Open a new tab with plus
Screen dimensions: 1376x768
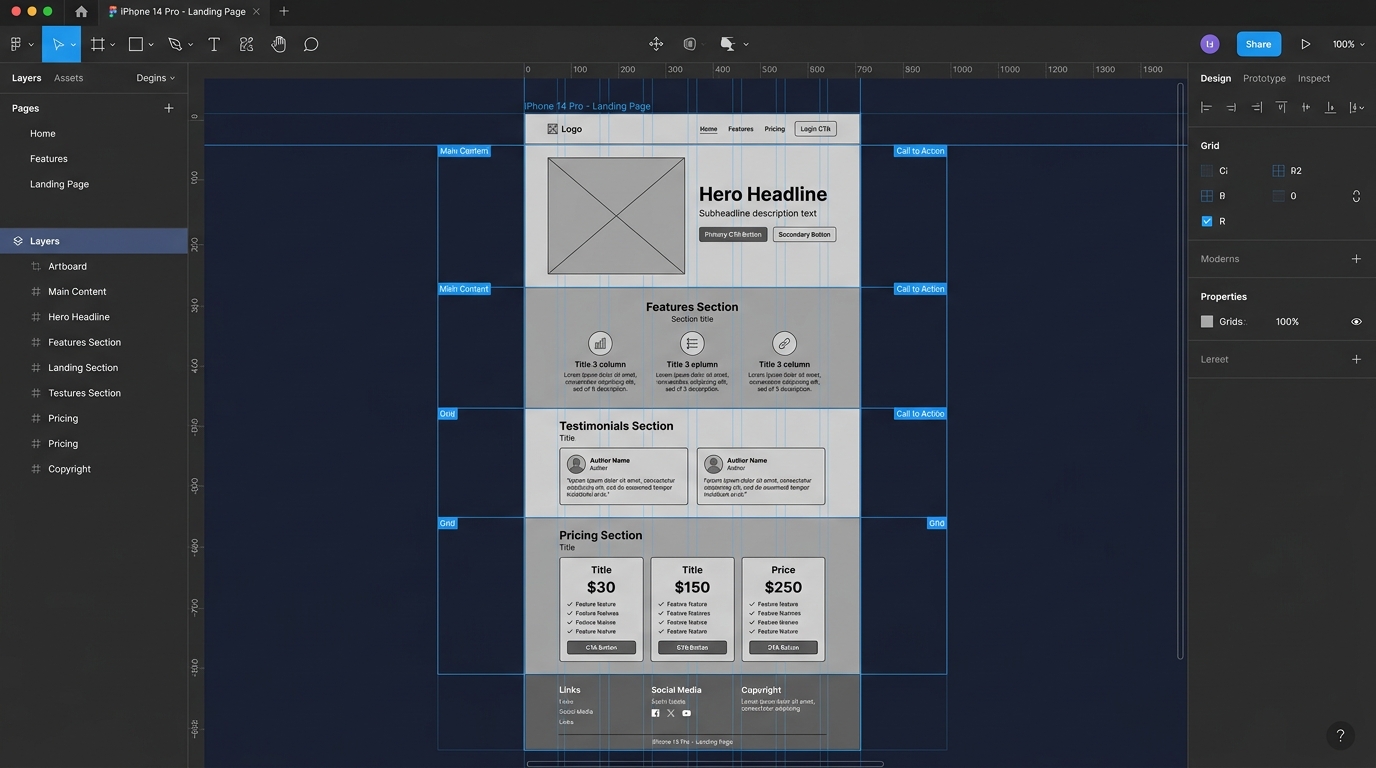click(x=284, y=12)
